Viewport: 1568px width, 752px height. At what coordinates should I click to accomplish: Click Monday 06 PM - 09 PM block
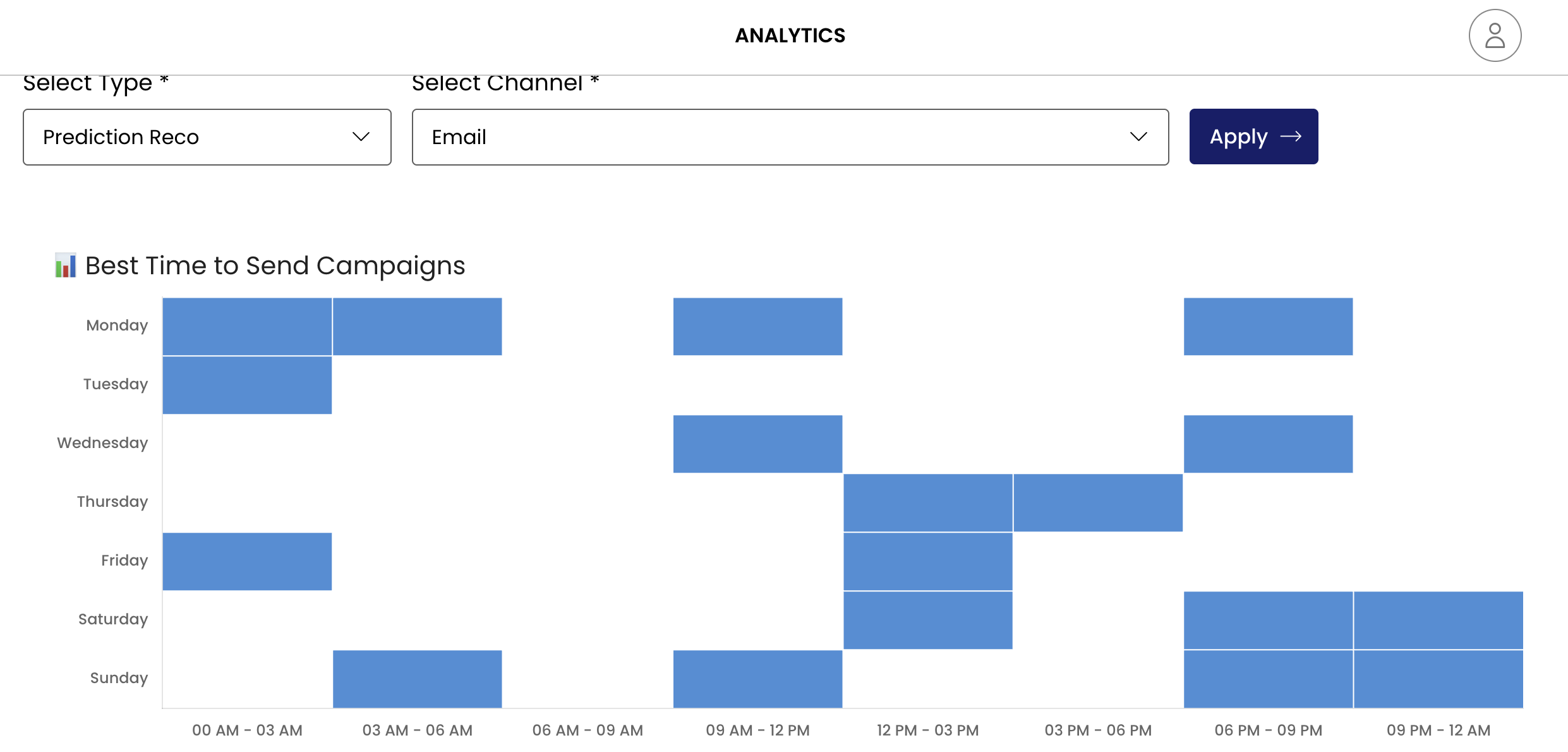point(1268,326)
